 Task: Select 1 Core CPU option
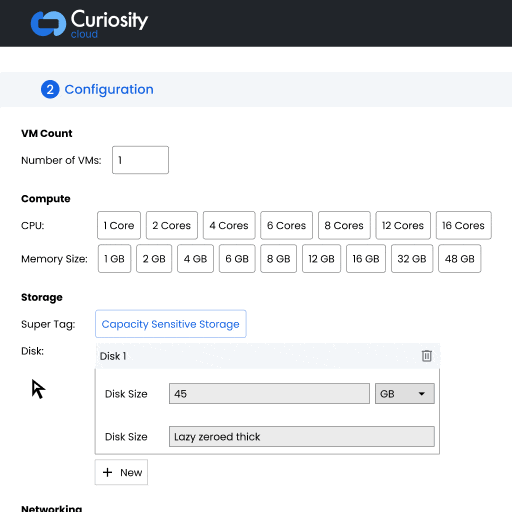(x=119, y=225)
